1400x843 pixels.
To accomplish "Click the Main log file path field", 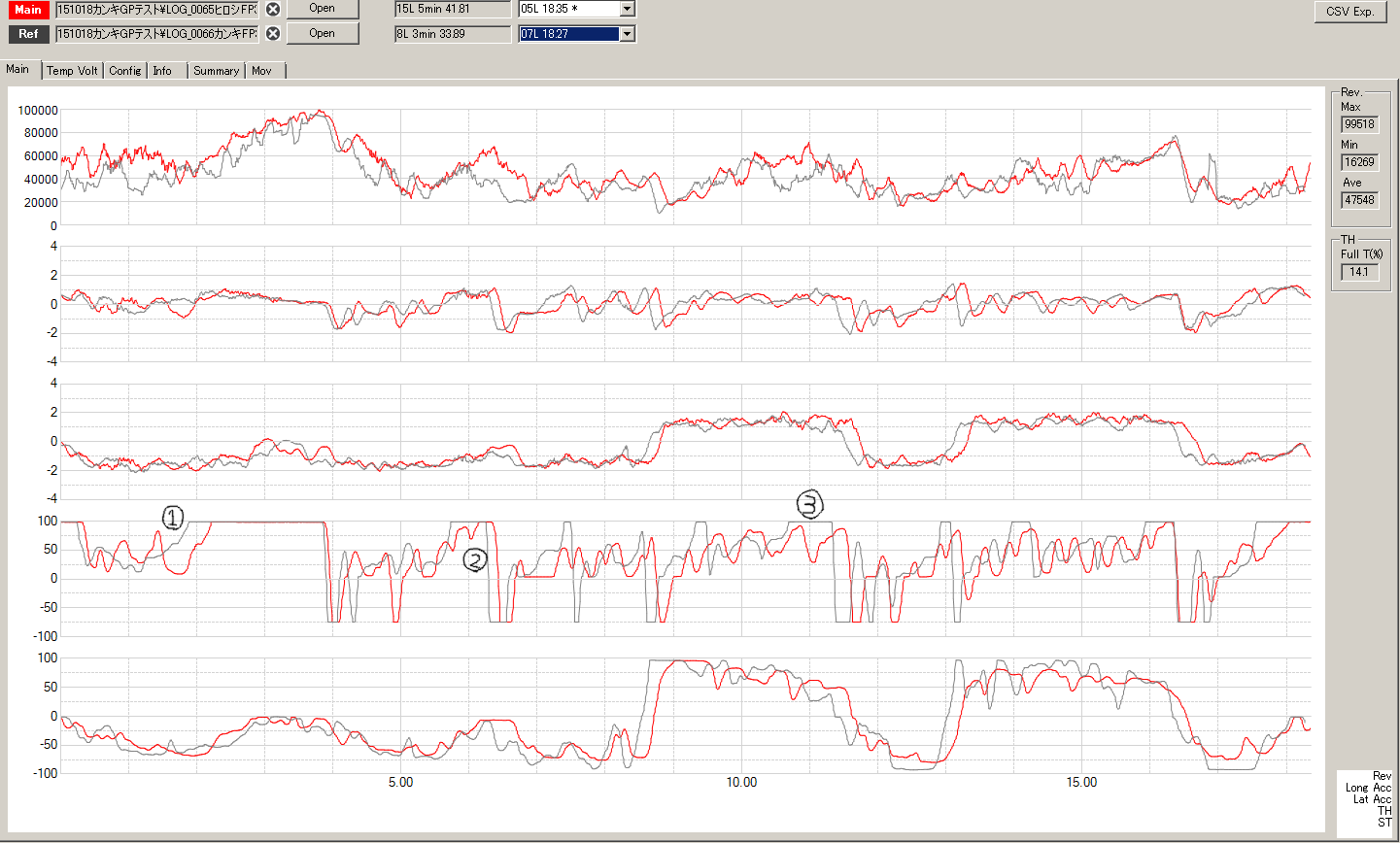I will [157, 10].
